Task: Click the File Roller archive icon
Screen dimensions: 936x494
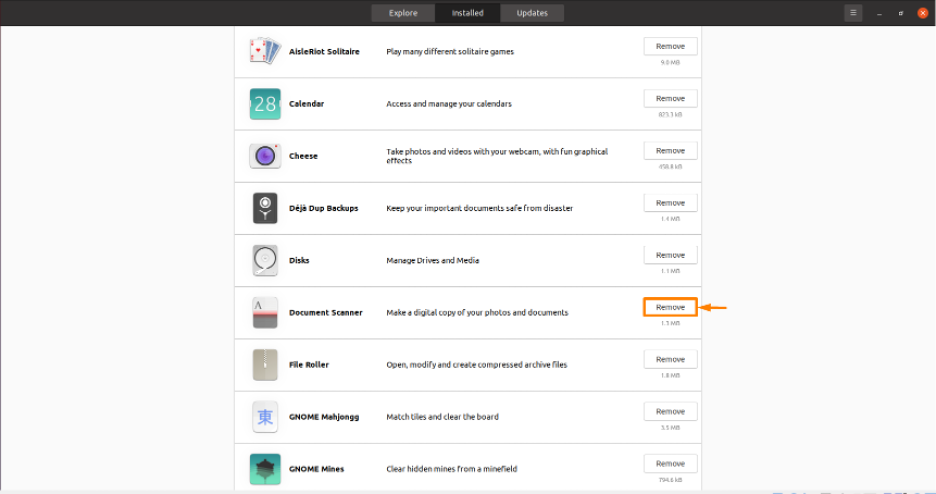Action: pyautogui.click(x=265, y=365)
